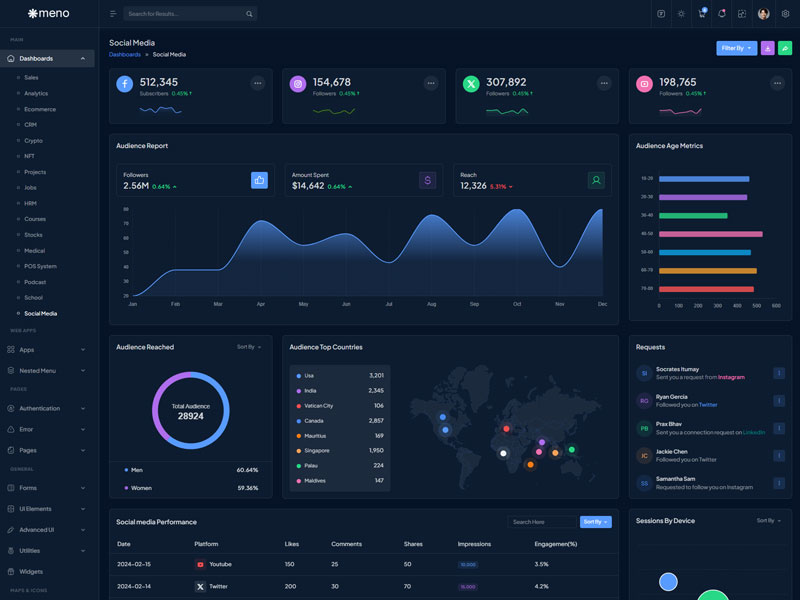800x600 pixels.
Task: Select Analytics in the sidebar
Action: [x=36, y=93]
